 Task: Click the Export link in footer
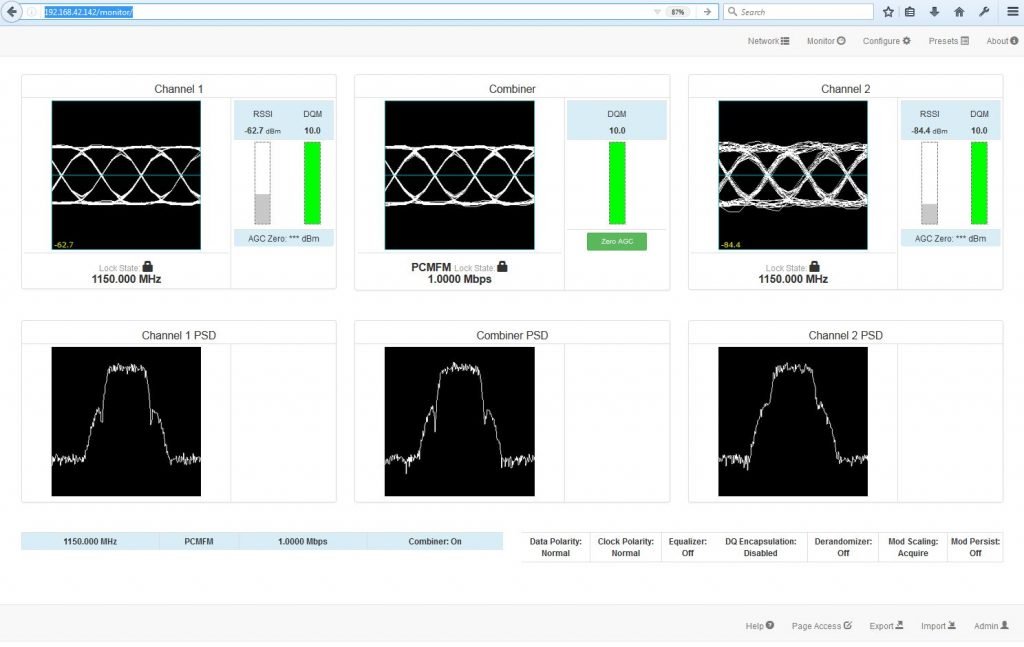click(886, 625)
